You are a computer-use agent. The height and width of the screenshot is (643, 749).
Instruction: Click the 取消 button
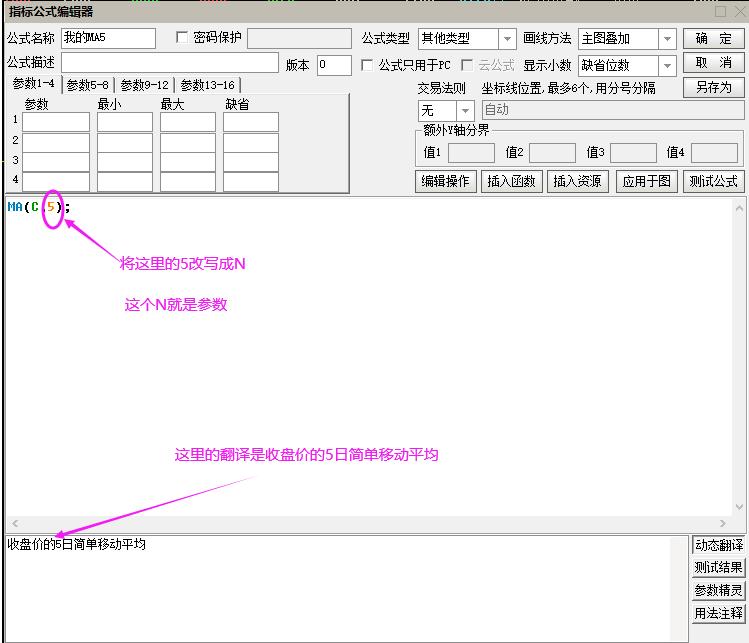[x=714, y=63]
